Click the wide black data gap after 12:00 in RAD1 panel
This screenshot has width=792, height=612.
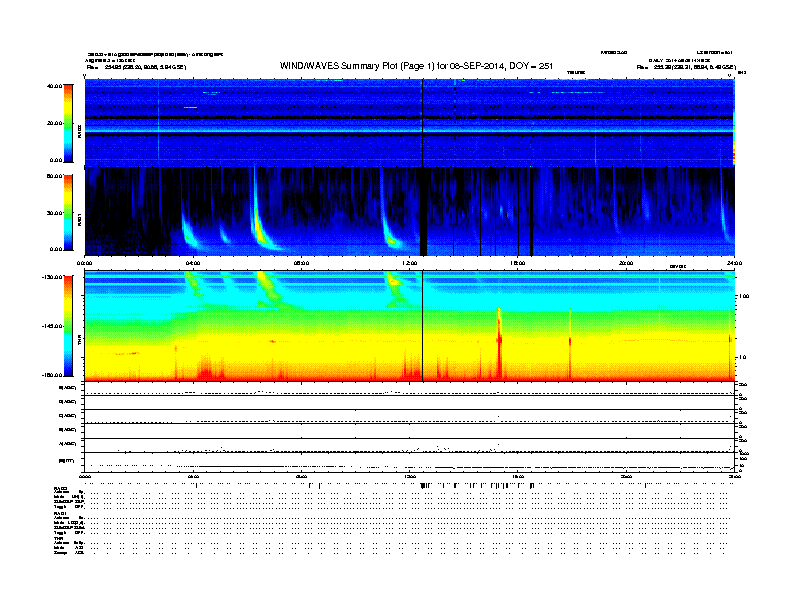[423, 212]
